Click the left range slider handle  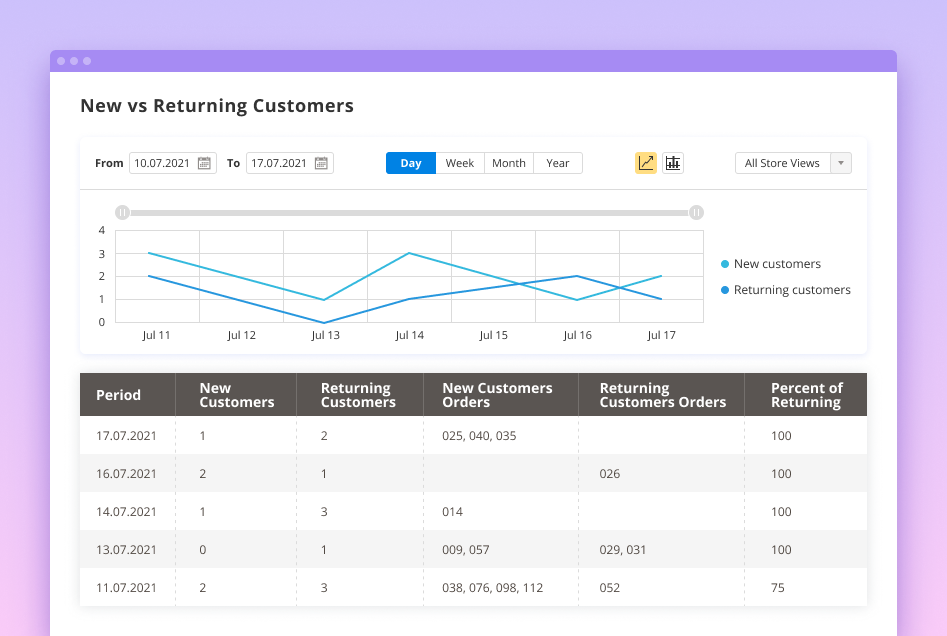point(122,212)
